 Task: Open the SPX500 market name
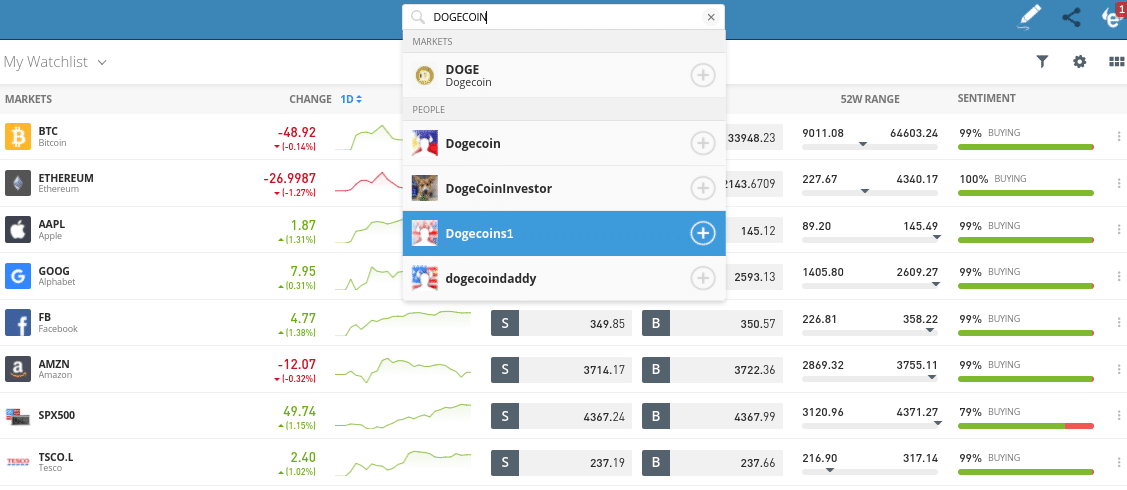(x=57, y=415)
